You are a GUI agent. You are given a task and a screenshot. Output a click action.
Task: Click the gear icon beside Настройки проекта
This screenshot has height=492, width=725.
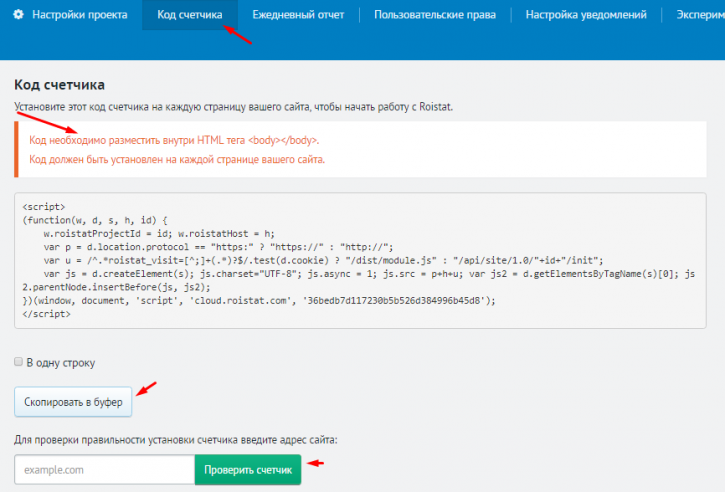pyautogui.click(x=18, y=14)
